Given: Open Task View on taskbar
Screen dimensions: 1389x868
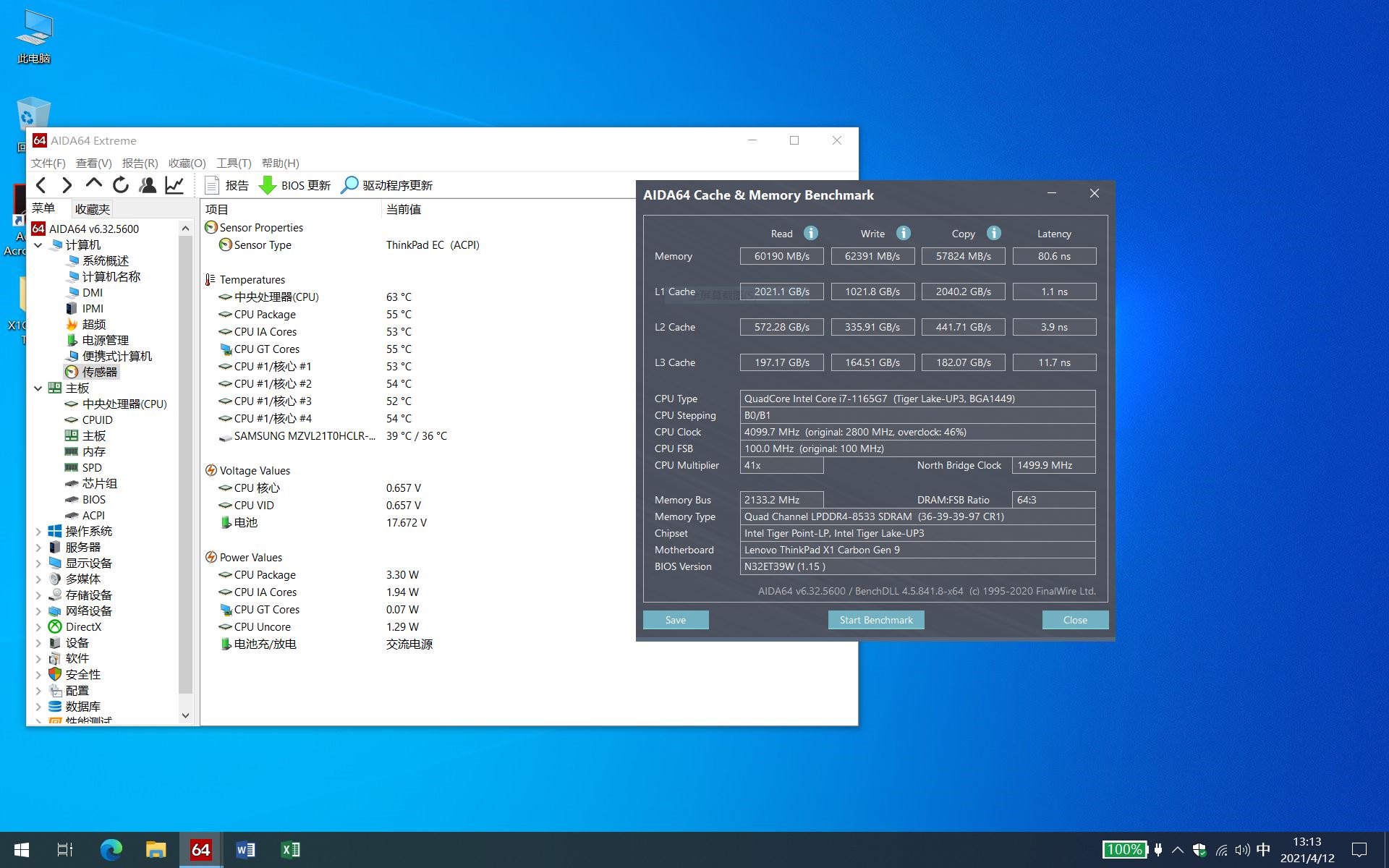Looking at the screenshot, I should pyautogui.click(x=65, y=850).
